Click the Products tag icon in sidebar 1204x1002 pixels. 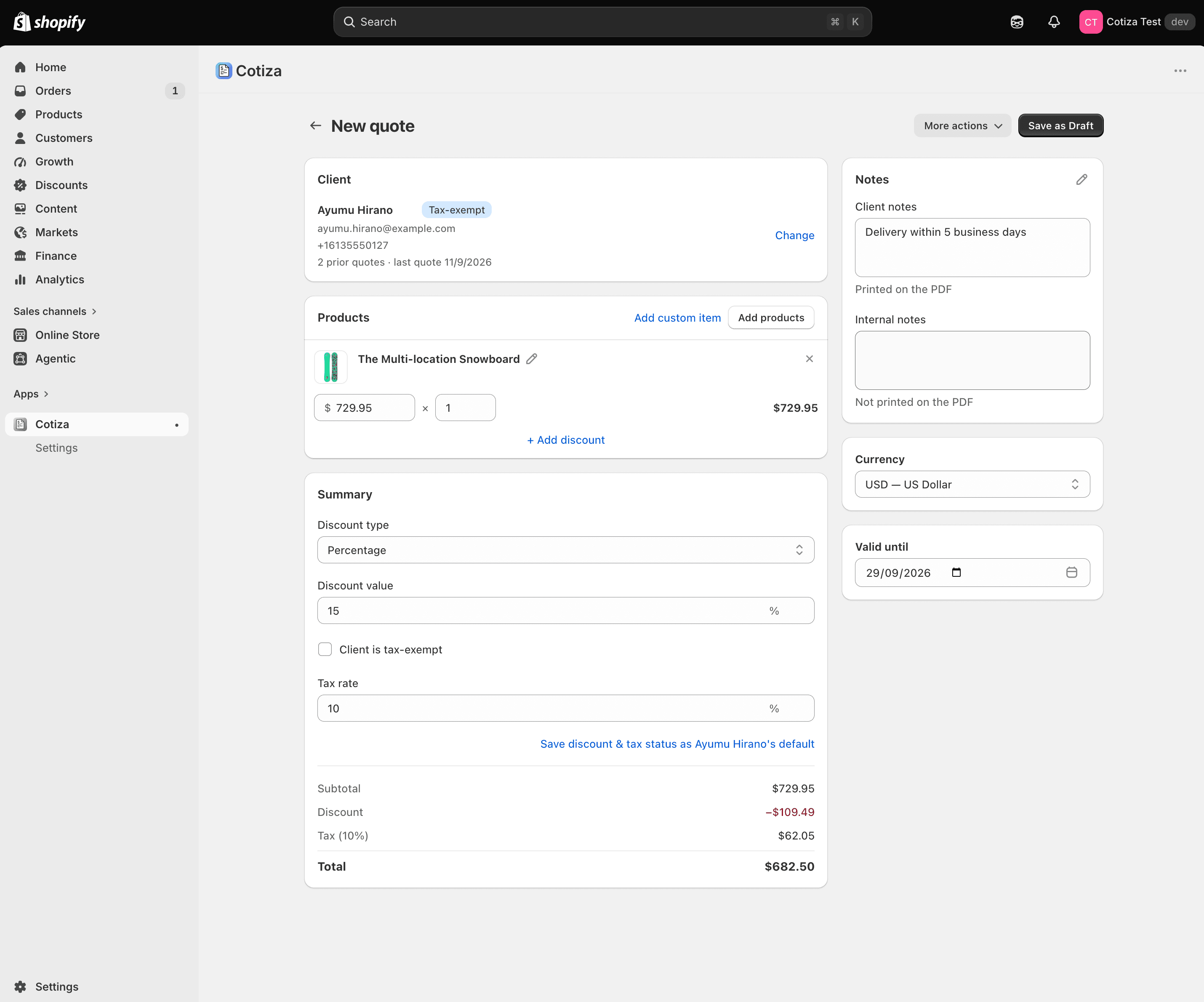pyautogui.click(x=20, y=114)
